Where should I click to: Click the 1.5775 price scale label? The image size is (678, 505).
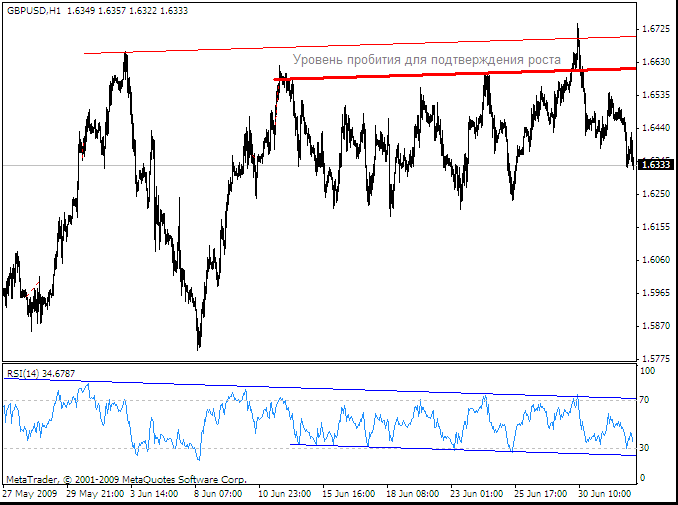[656, 358]
